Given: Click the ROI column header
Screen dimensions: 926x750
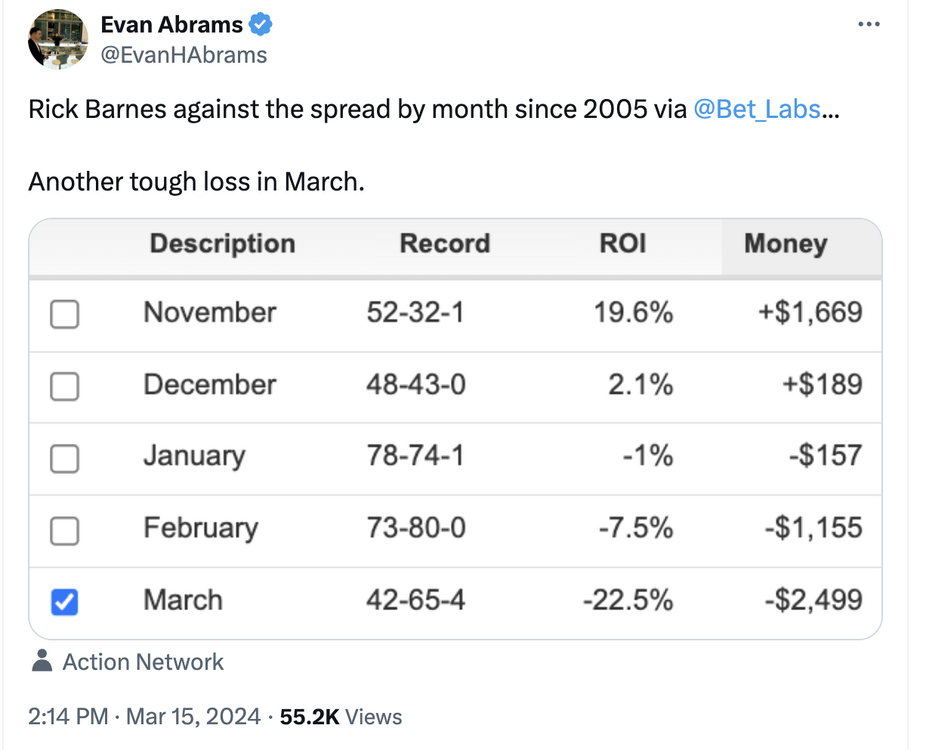Looking at the screenshot, I should tap(622, 244).
